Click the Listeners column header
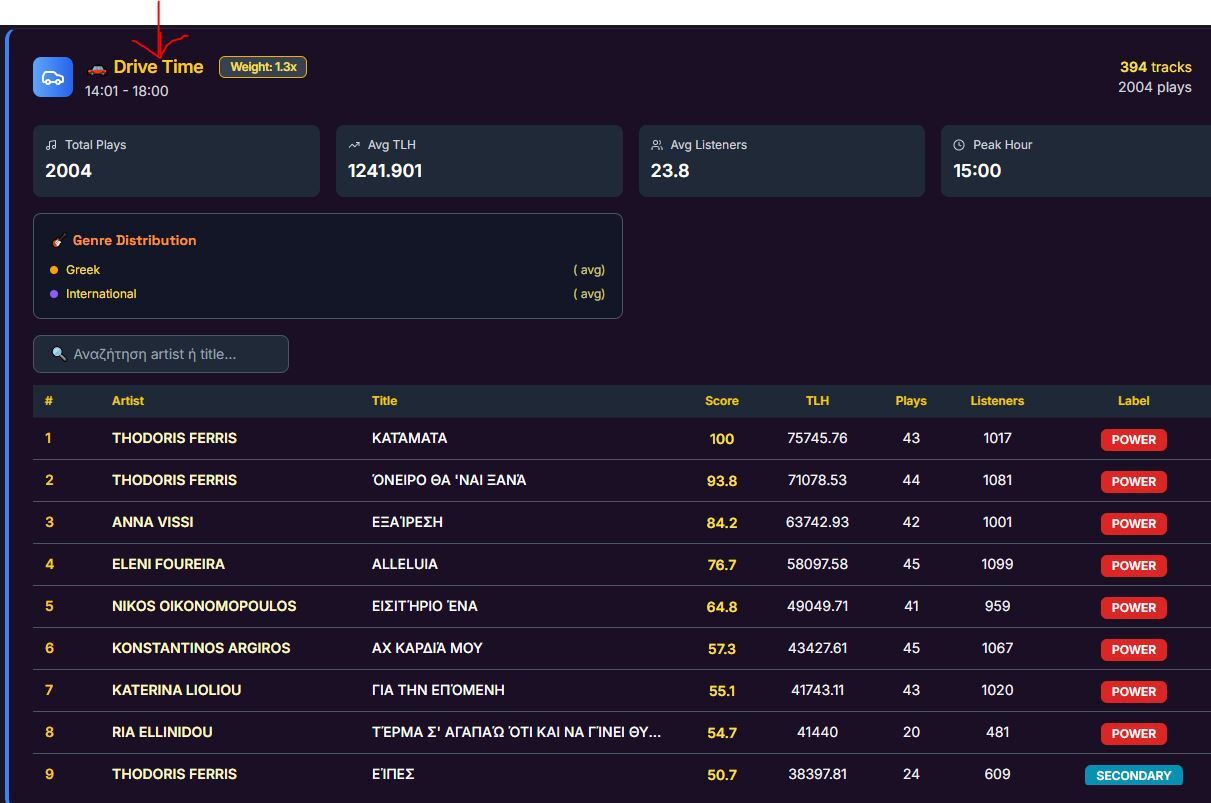 [x=996, y=401]
